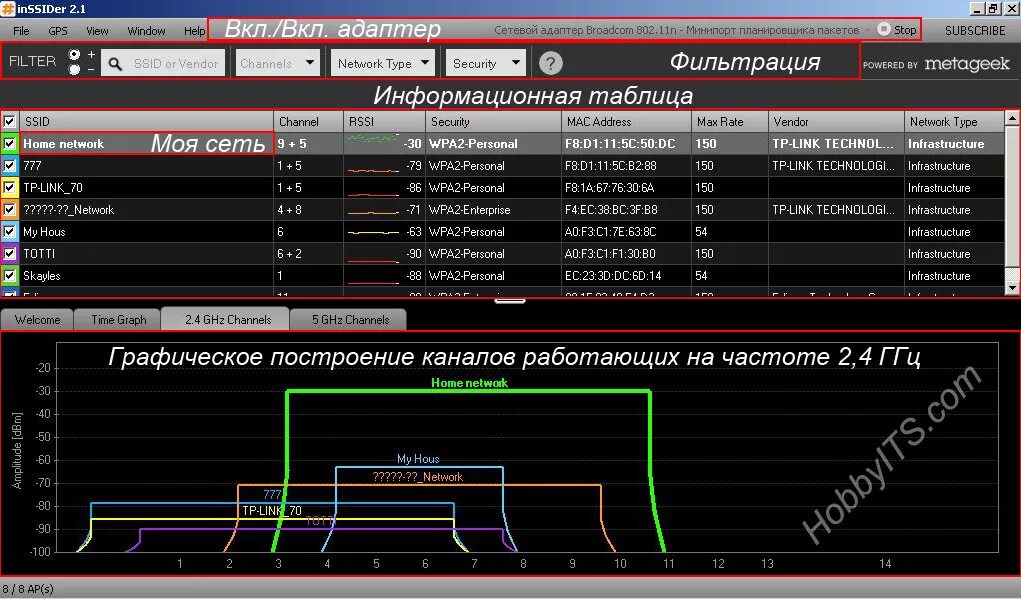Sort table by Network Type column header
The width and height of the screenshot is (1021, 599).
pos(954,122)
